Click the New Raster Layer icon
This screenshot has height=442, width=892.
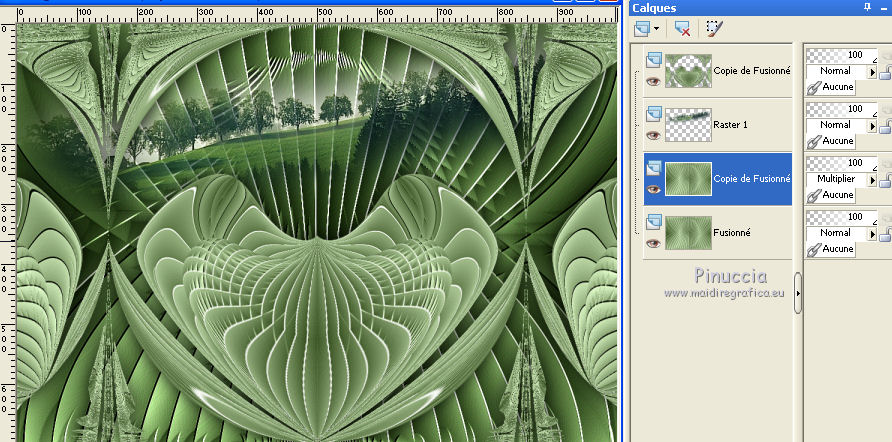pos(641,28)
